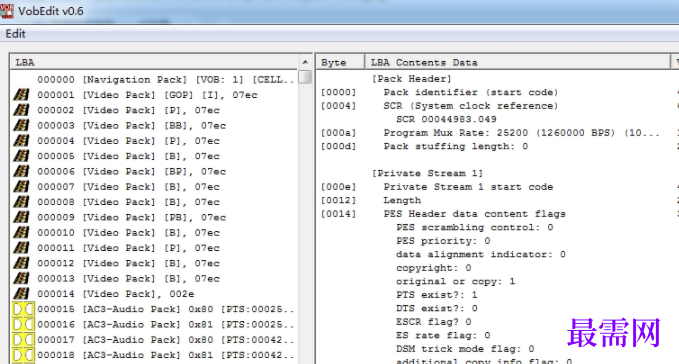Click LBA list scrollbar up arrow
This screenshot has height=364, width=679.
[x=305, y=62]
